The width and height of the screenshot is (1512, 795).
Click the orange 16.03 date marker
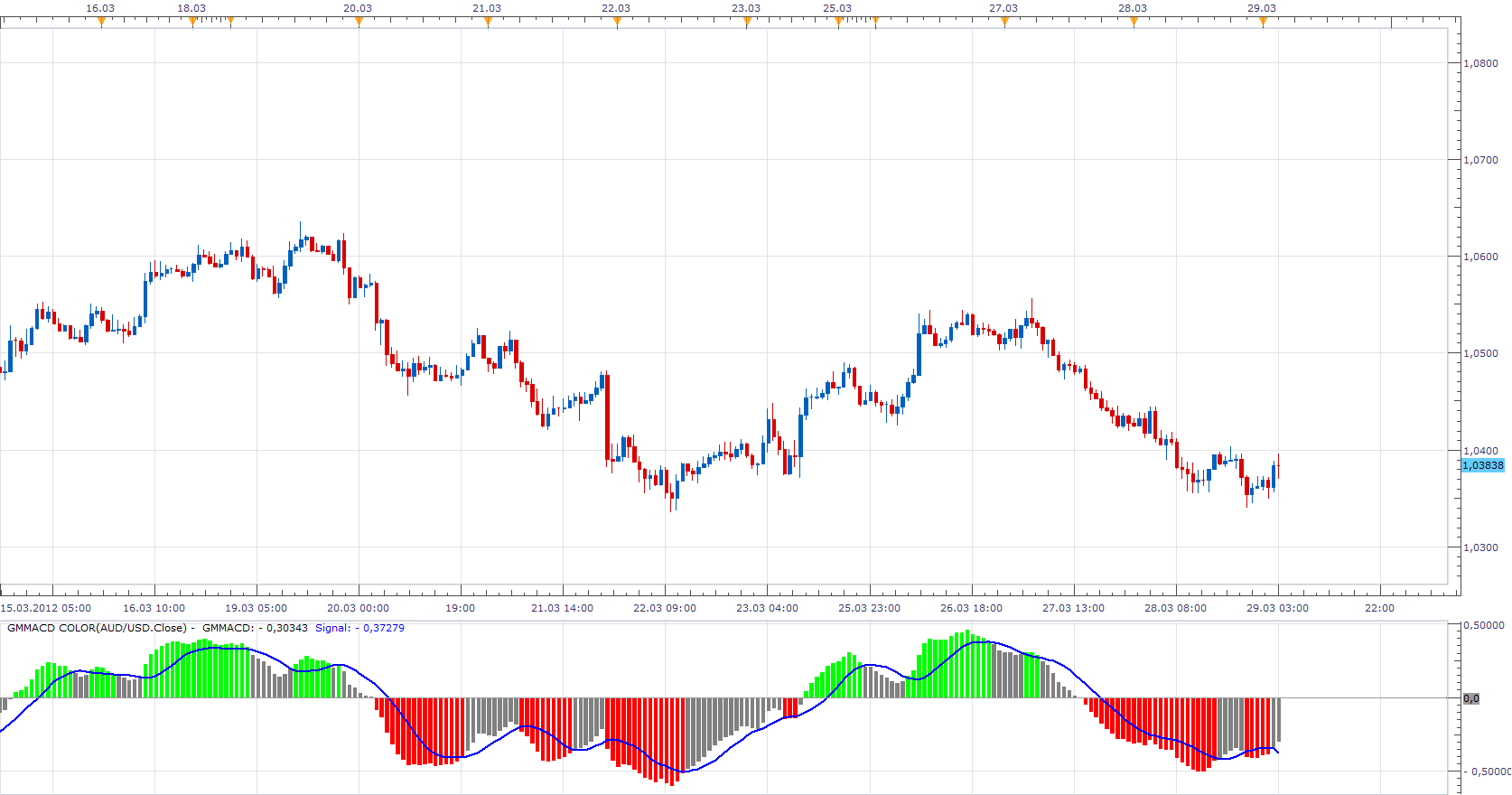point(101,22)
